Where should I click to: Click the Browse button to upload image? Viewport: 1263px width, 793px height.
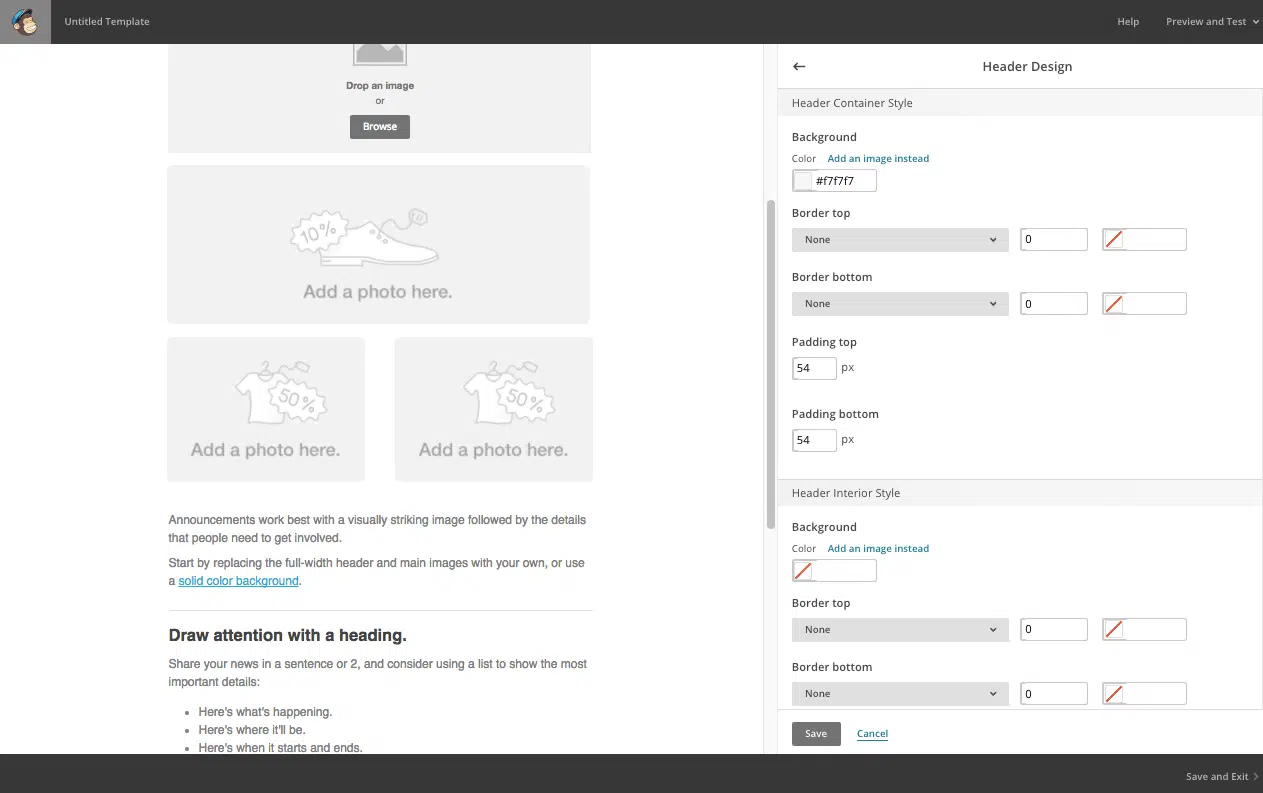click(380, 127)
